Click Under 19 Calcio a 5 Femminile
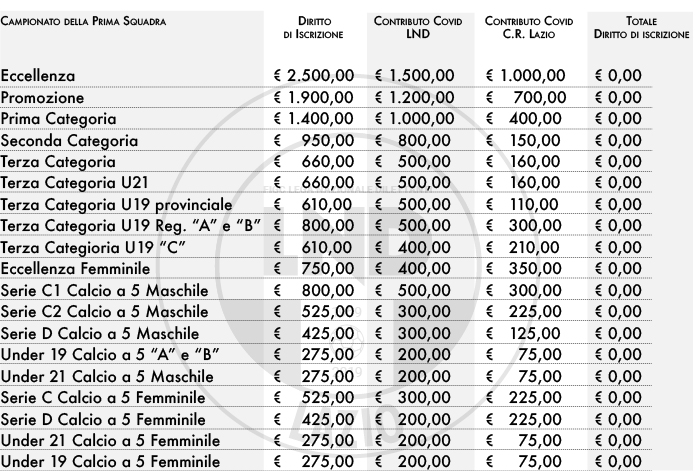The image size is (695, 471). tap(110, 462)
